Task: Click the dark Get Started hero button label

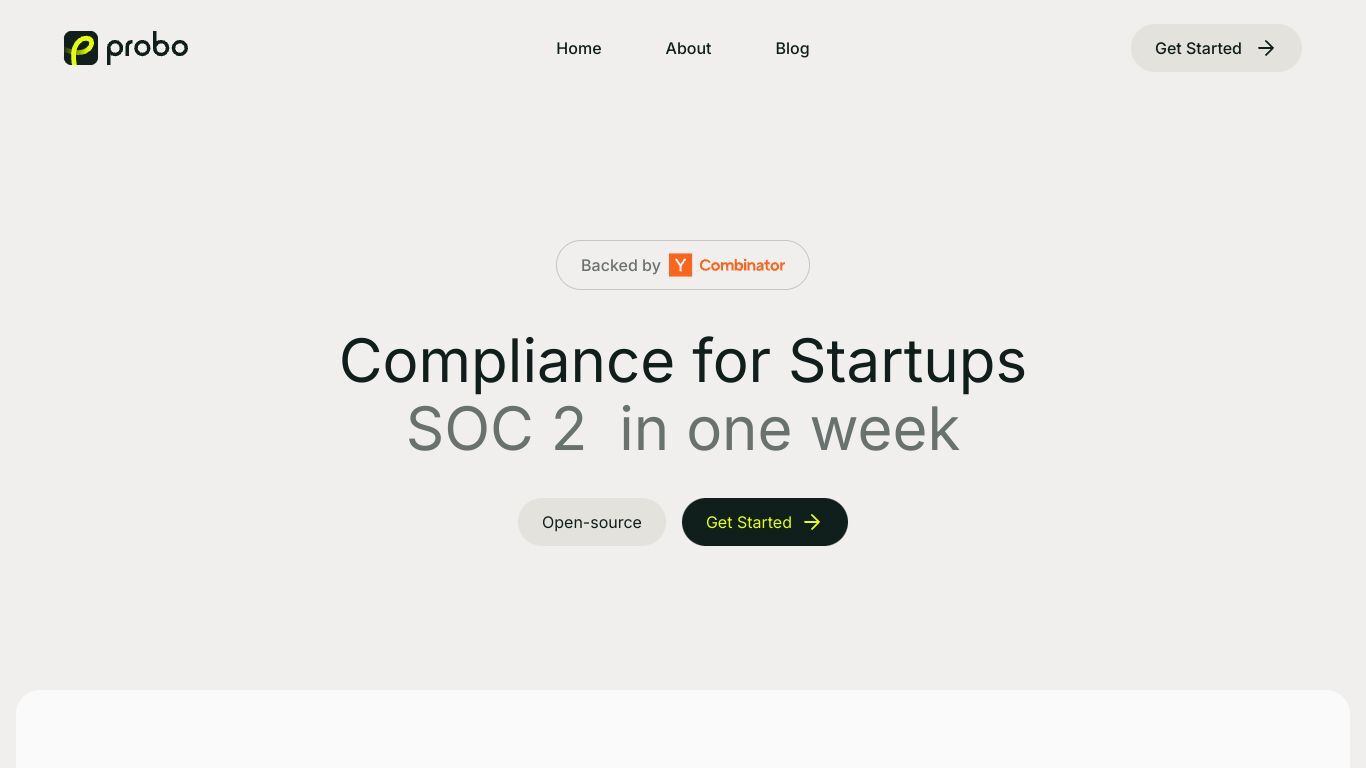Action: (749, 522)
